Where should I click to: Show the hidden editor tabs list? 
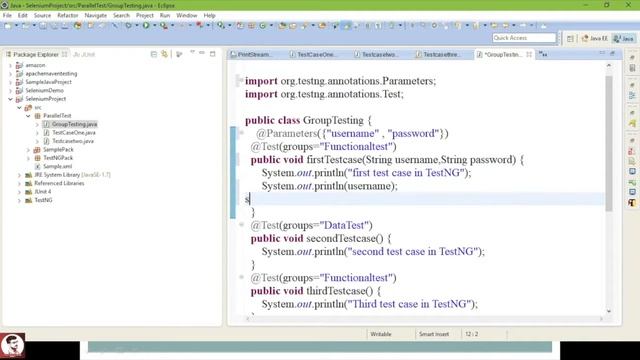point(543,54)
